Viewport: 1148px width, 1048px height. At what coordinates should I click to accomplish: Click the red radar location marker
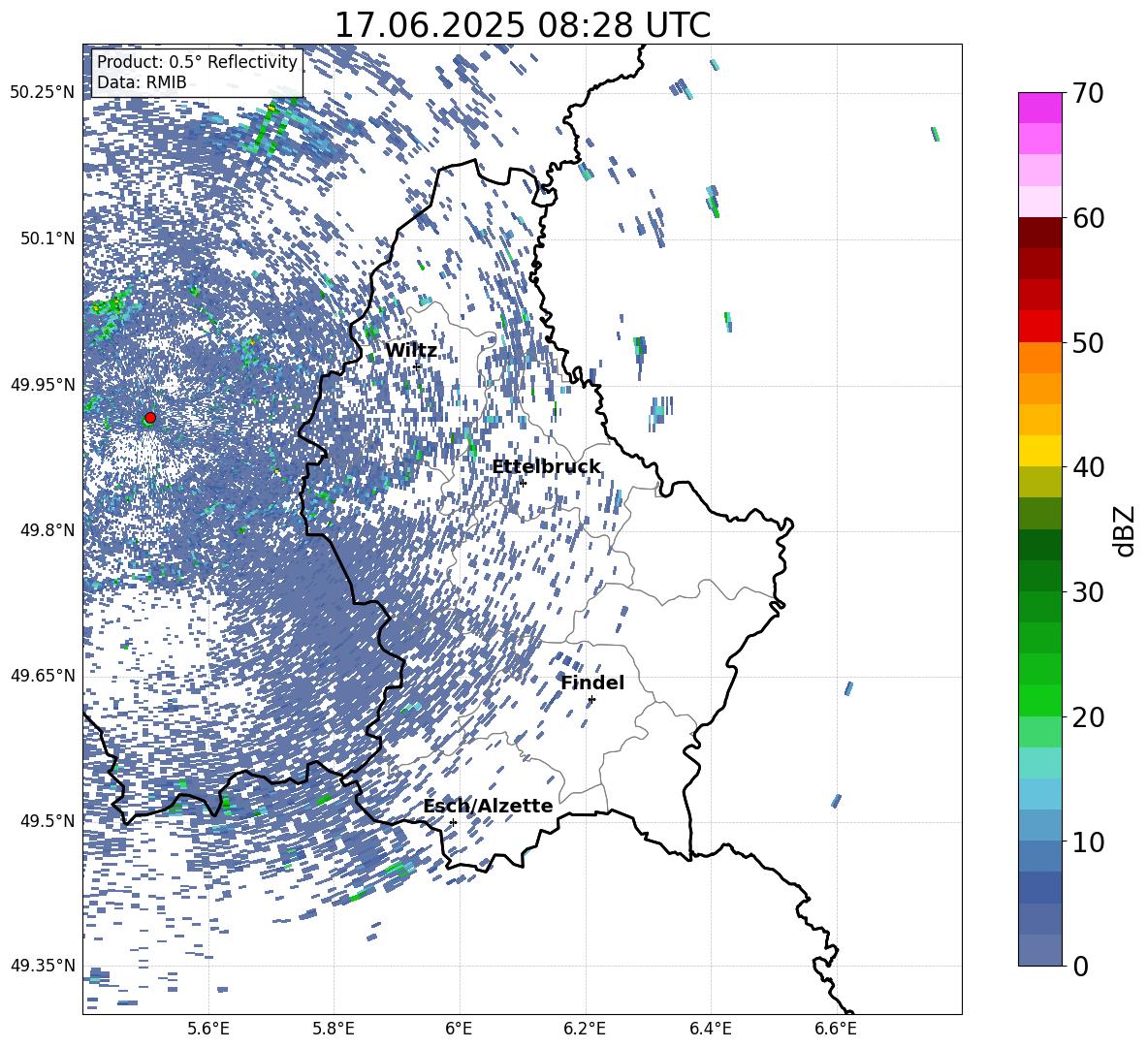150,418
